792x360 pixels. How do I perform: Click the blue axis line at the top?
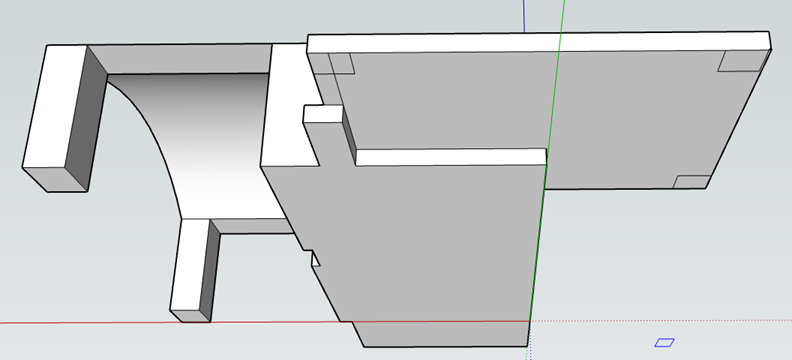[524, 15]
